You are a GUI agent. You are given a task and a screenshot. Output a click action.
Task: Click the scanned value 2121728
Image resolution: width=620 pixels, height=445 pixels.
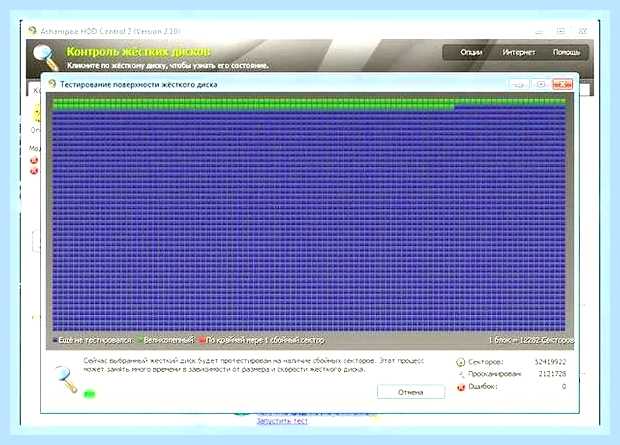(552, 374)
